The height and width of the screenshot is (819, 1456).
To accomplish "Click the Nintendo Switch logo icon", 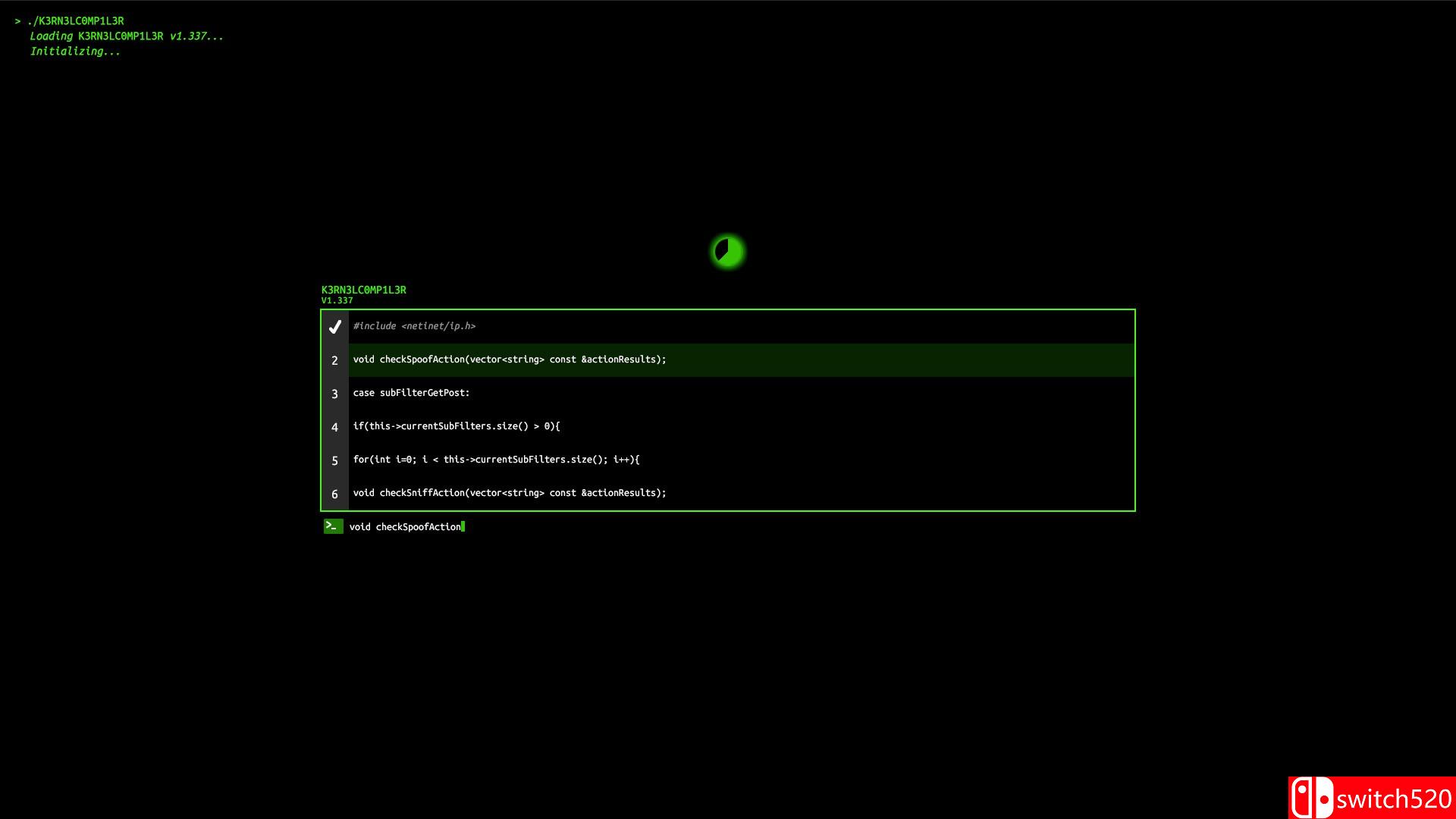I will point(1311,799).
